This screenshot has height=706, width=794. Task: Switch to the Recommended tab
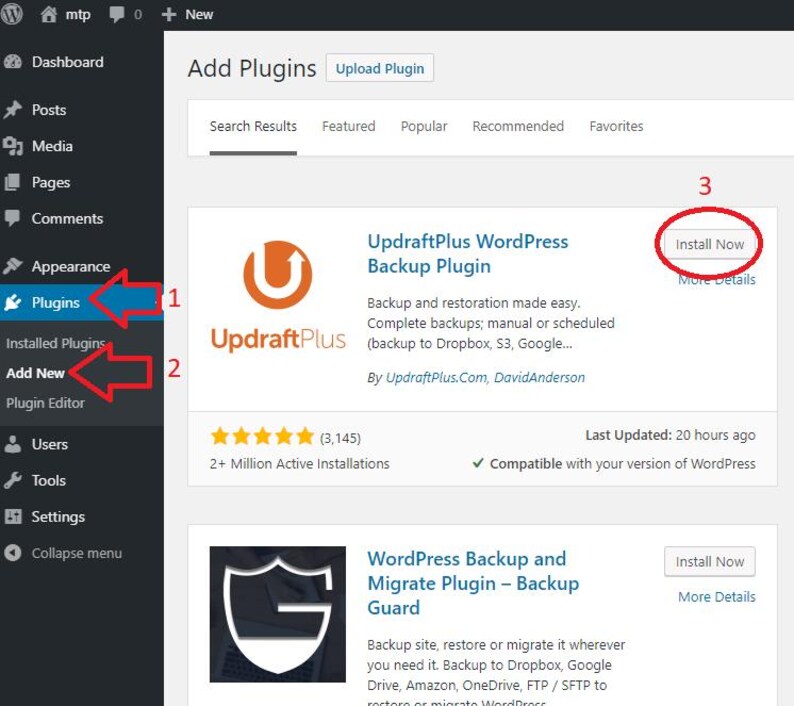pos(518,126)
